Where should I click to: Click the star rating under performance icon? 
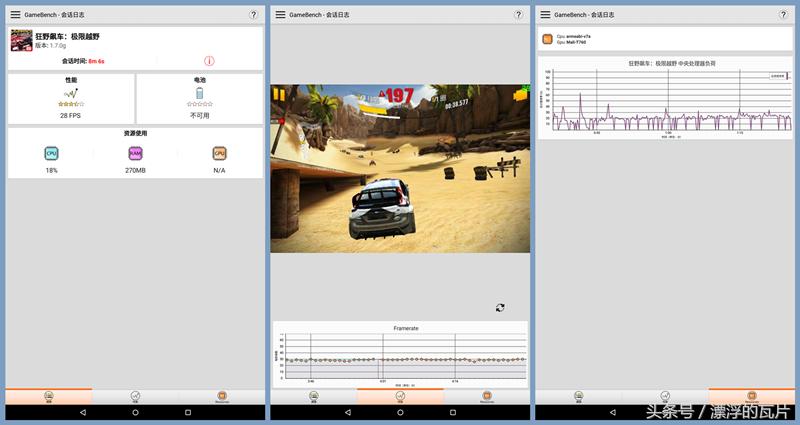pos(71,104)
